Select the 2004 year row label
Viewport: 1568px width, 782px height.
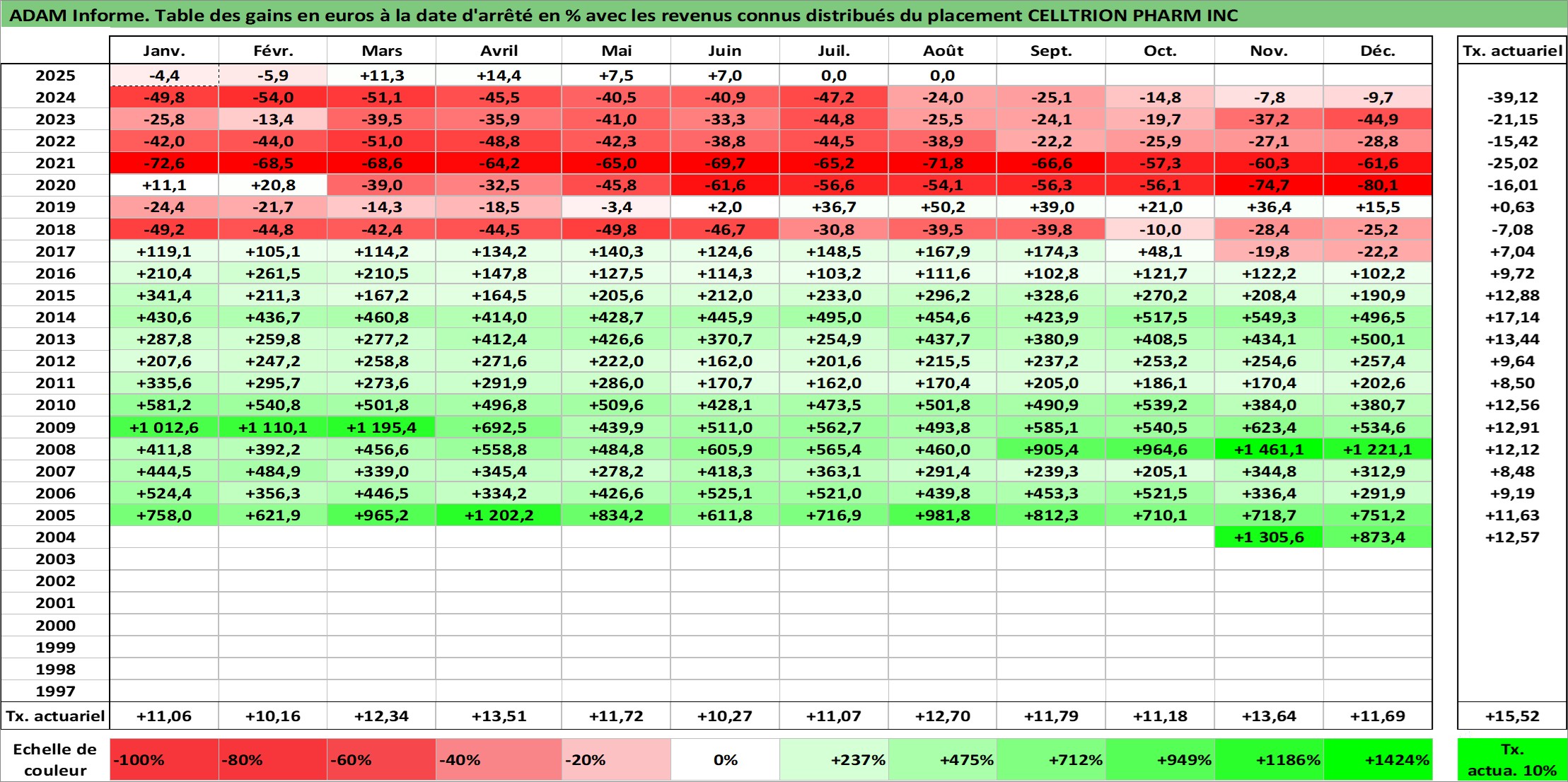55,537
